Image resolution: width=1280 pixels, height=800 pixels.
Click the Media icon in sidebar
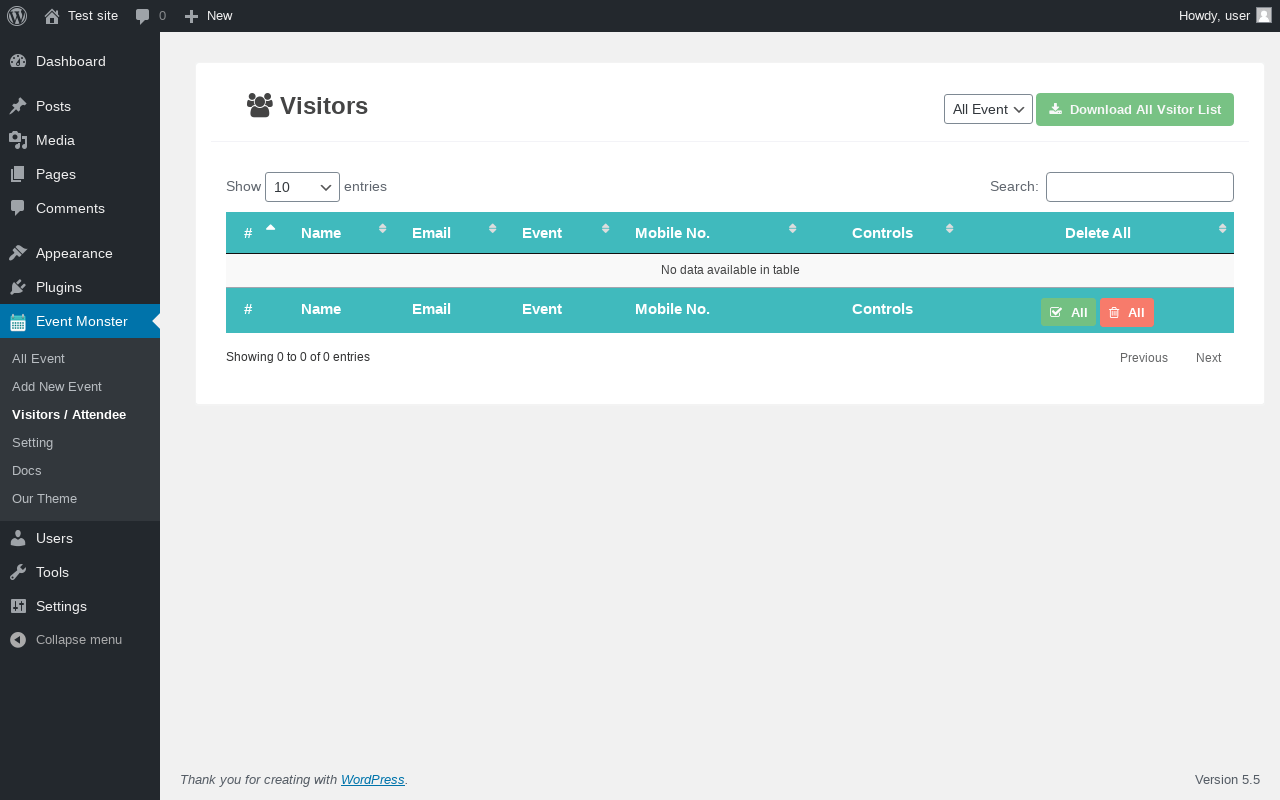[18, 140]
